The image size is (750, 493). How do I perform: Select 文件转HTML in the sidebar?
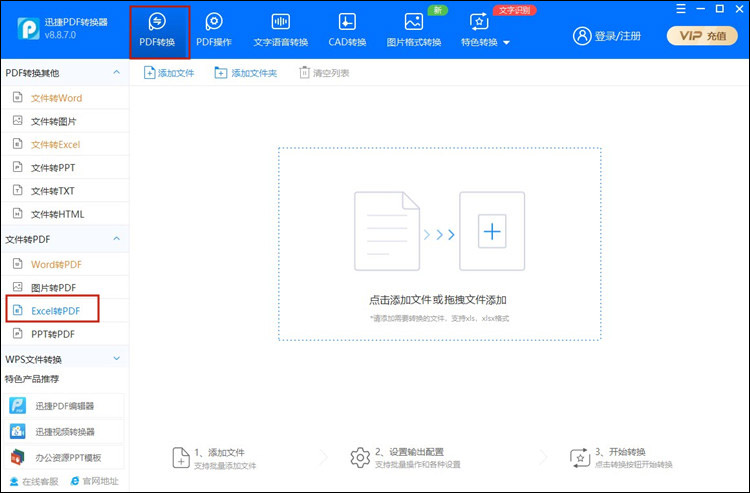(65, 214)
